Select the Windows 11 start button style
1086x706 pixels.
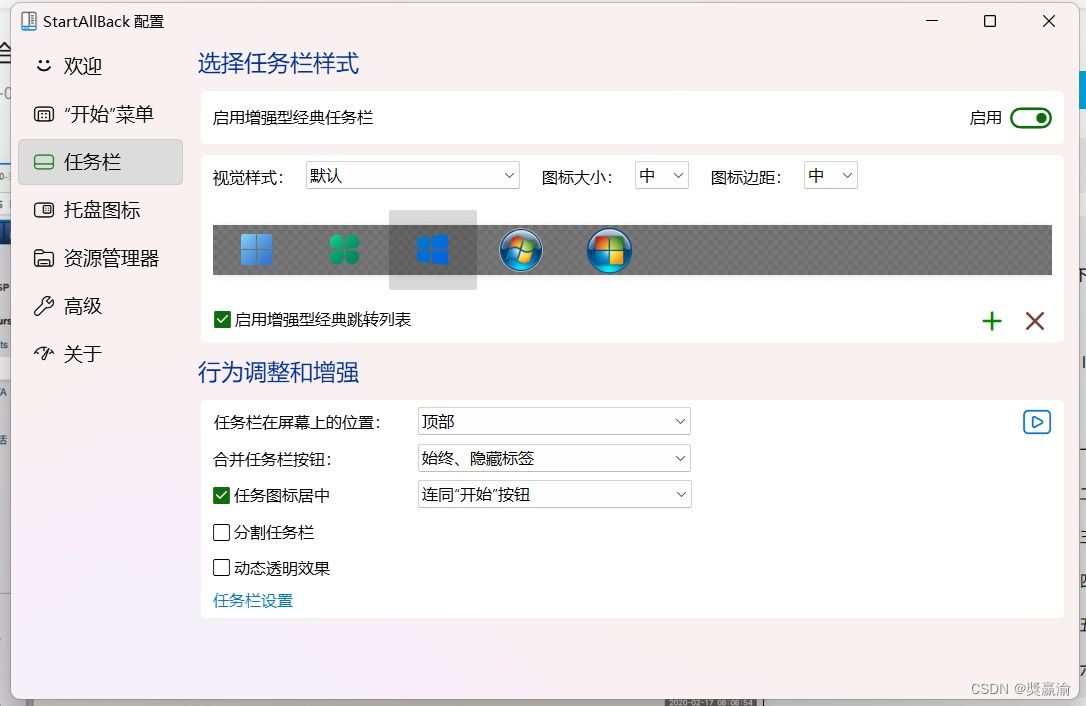click(256, 249)
